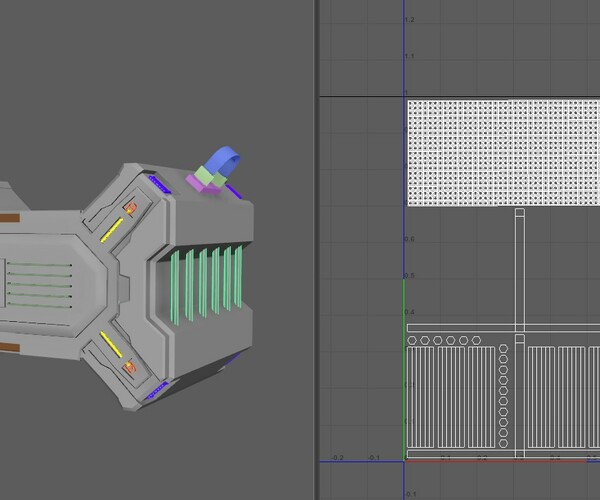Select the upper yellow strip on the model
This screenshot has width=600, height=500.
point(111,230)
